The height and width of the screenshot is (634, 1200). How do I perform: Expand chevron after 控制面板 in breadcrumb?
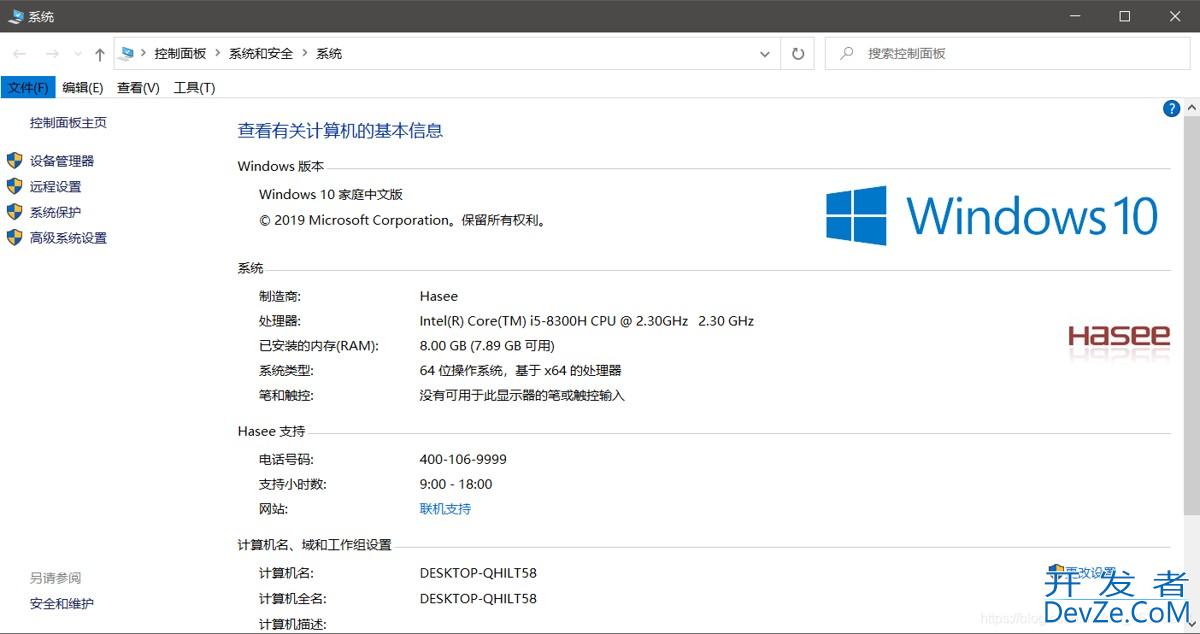tap(217, 54)
